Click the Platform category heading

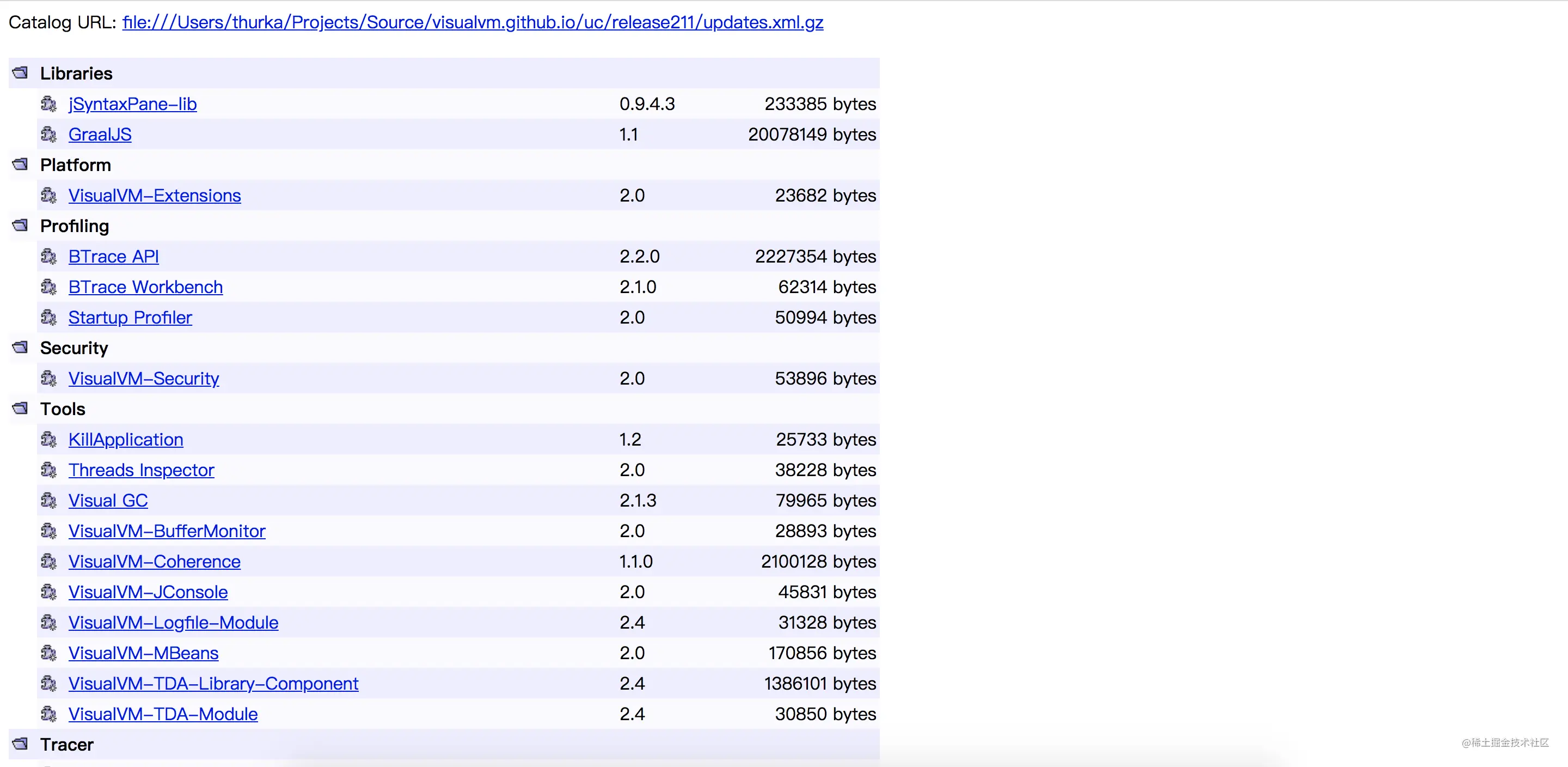[76, 165]
